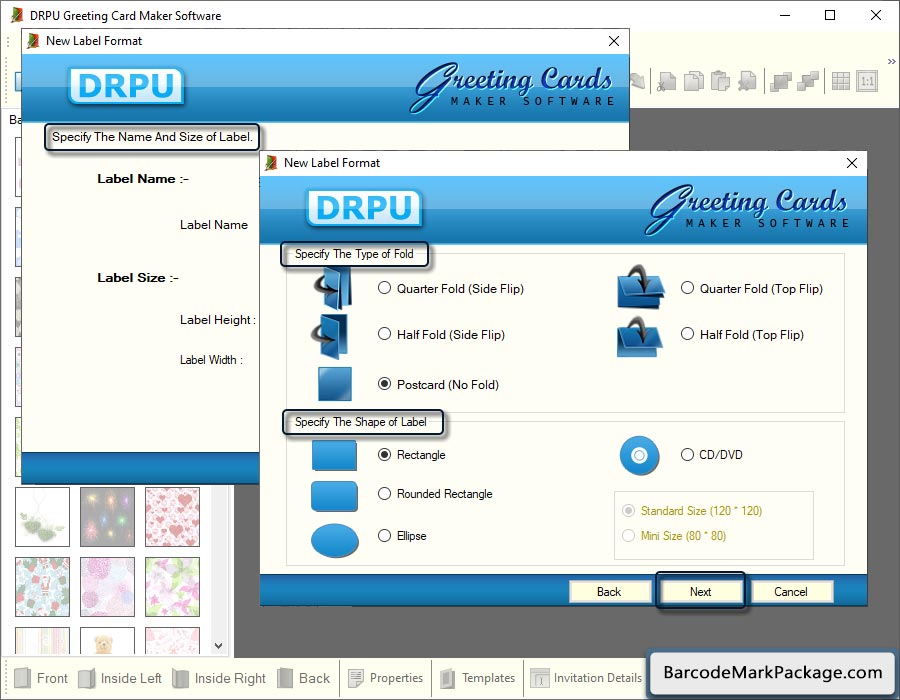900x700 pixels.
Task: Click the Paste clipboard toolbar icon
Action: 720,81
